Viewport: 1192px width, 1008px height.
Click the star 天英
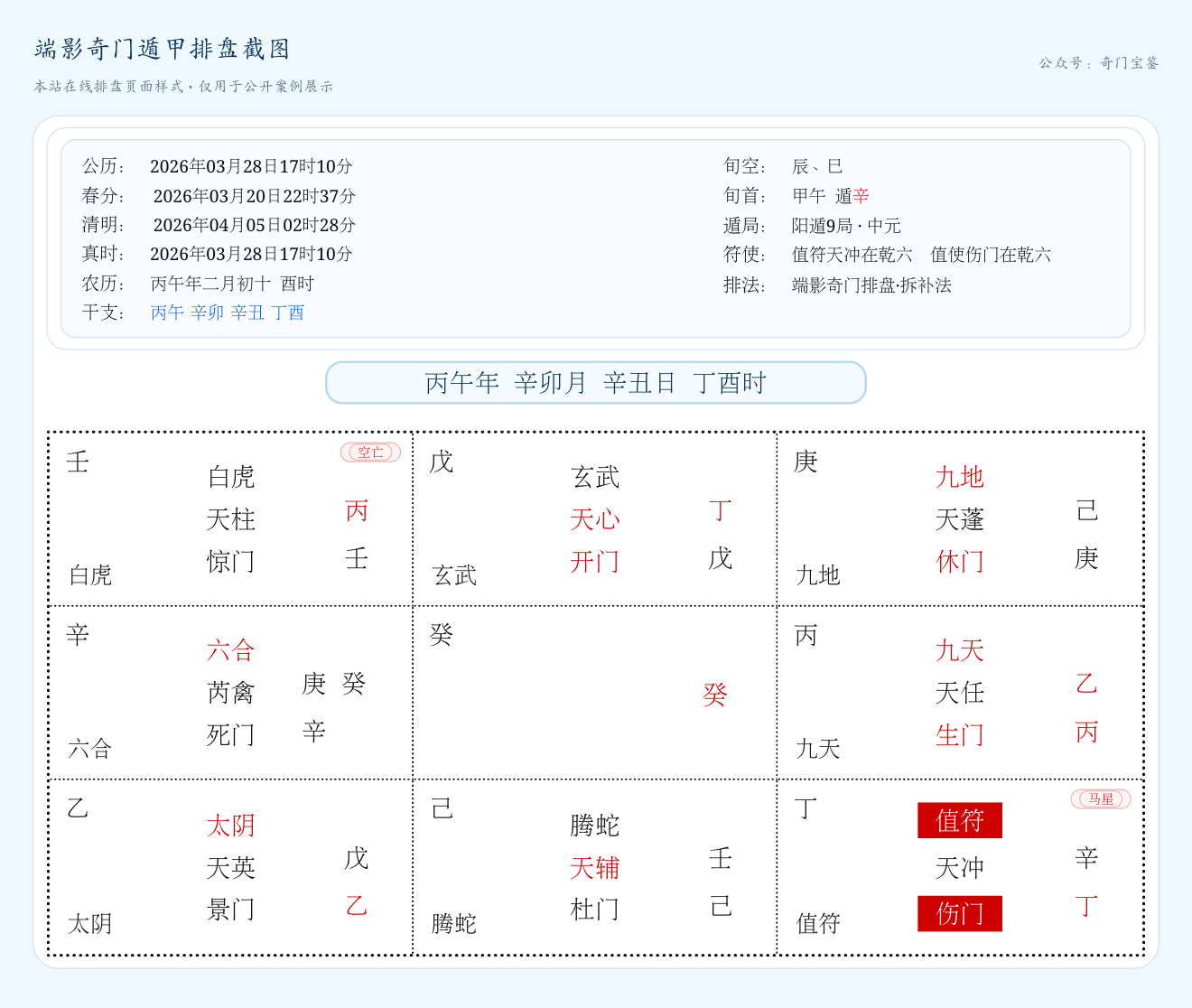pyautogui.click(x=231, y=868)
